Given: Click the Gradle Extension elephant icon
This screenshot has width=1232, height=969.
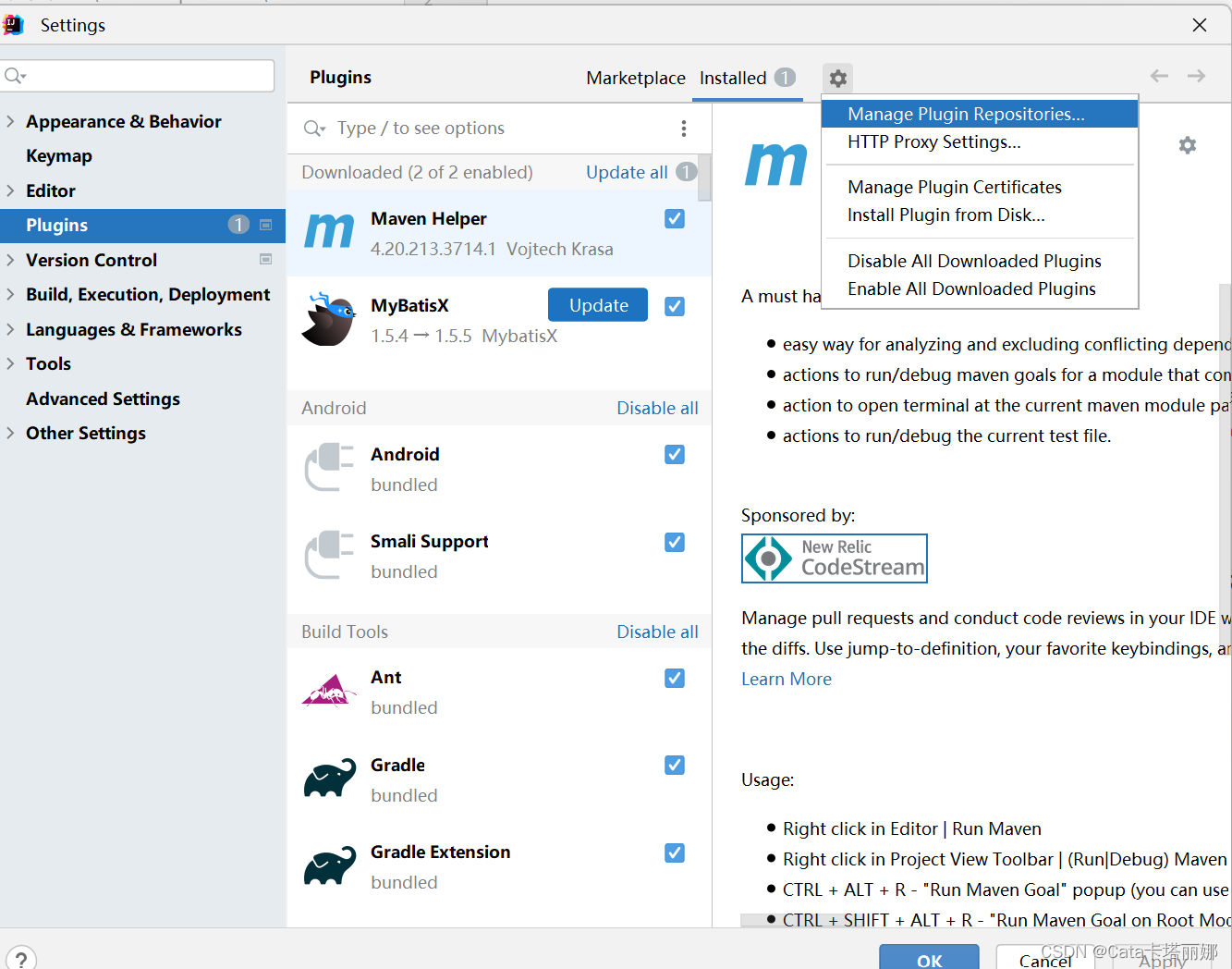Looking at the screenshot, I should pyautogui.click(x=329, y=865).
